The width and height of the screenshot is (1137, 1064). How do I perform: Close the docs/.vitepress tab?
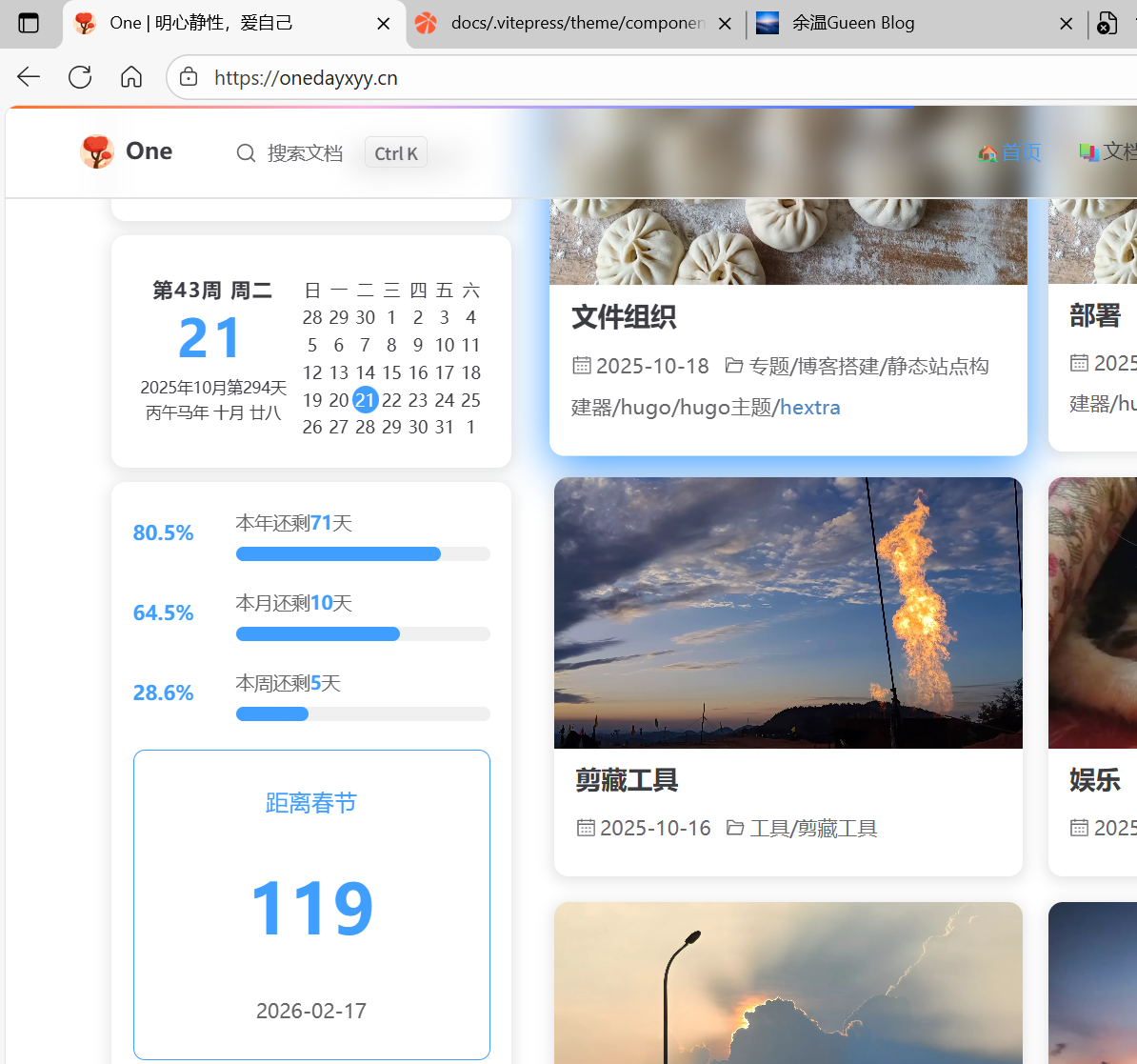[x=725, y=24]
